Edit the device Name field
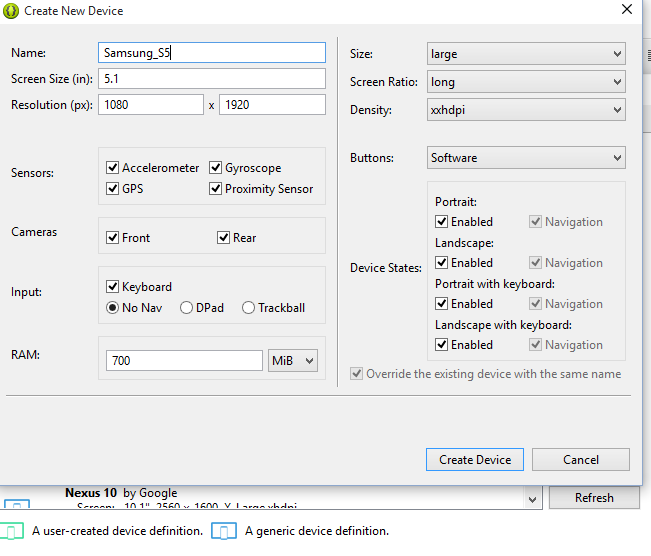 coord(212,53)
